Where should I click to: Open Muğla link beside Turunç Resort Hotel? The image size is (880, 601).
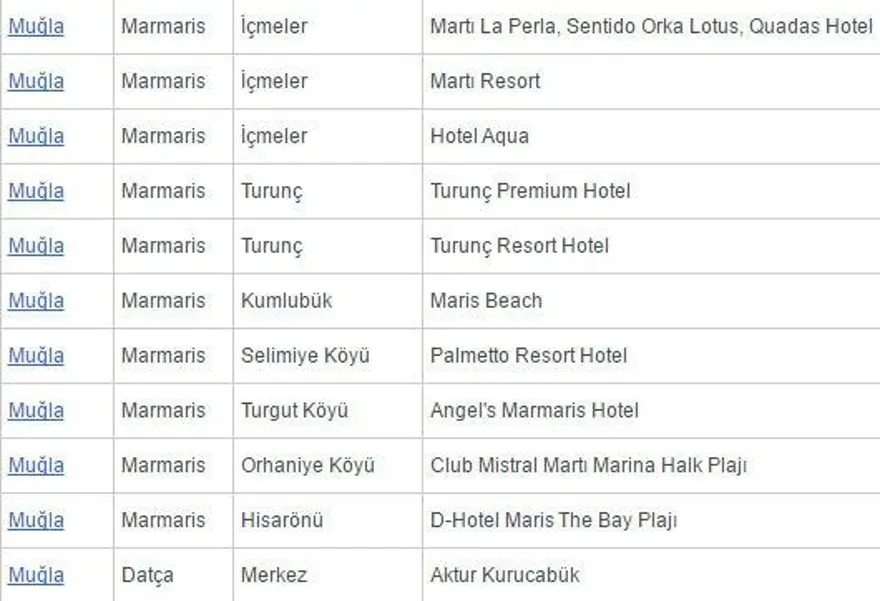(x=35, y=246)
